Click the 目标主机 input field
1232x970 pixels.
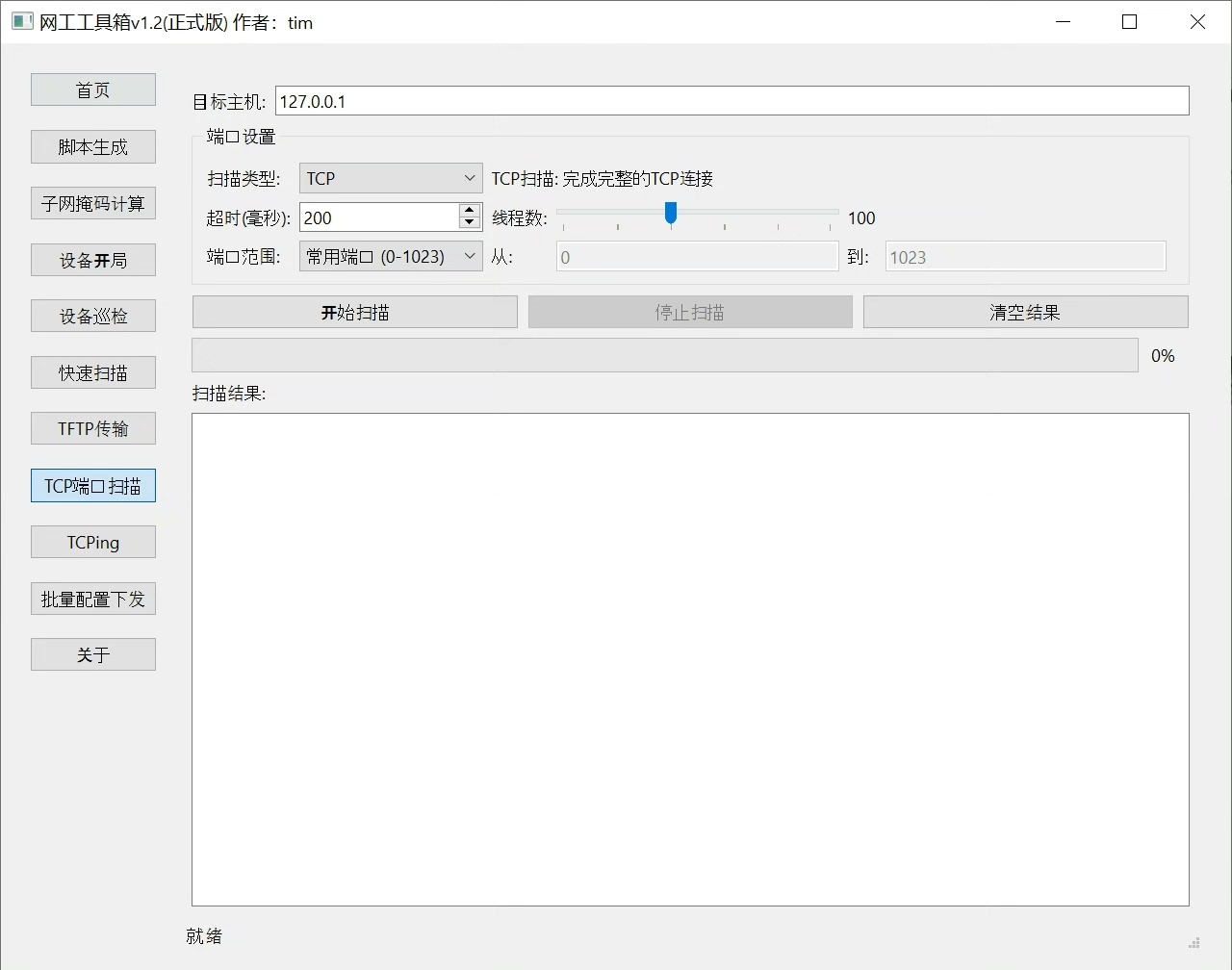pyautogui.click(x=731, y=102)
